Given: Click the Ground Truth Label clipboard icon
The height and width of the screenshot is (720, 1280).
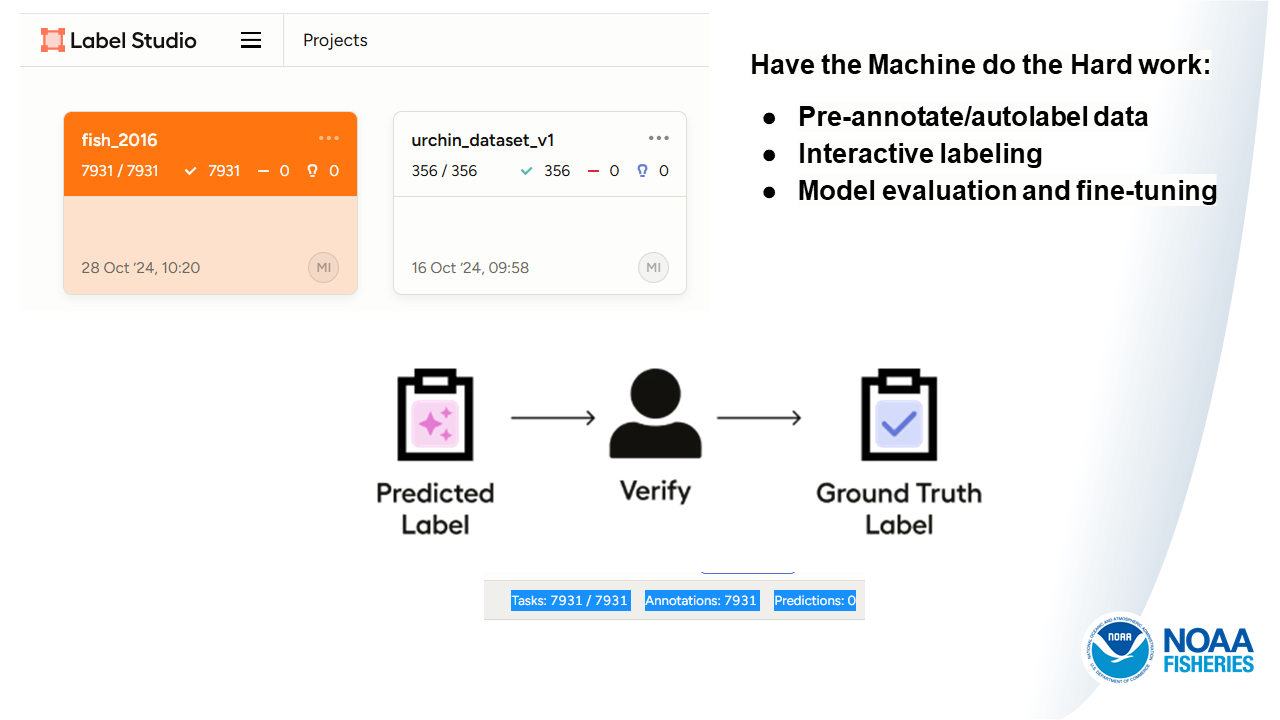Looking at the screenshot, I should coord(898,417).
